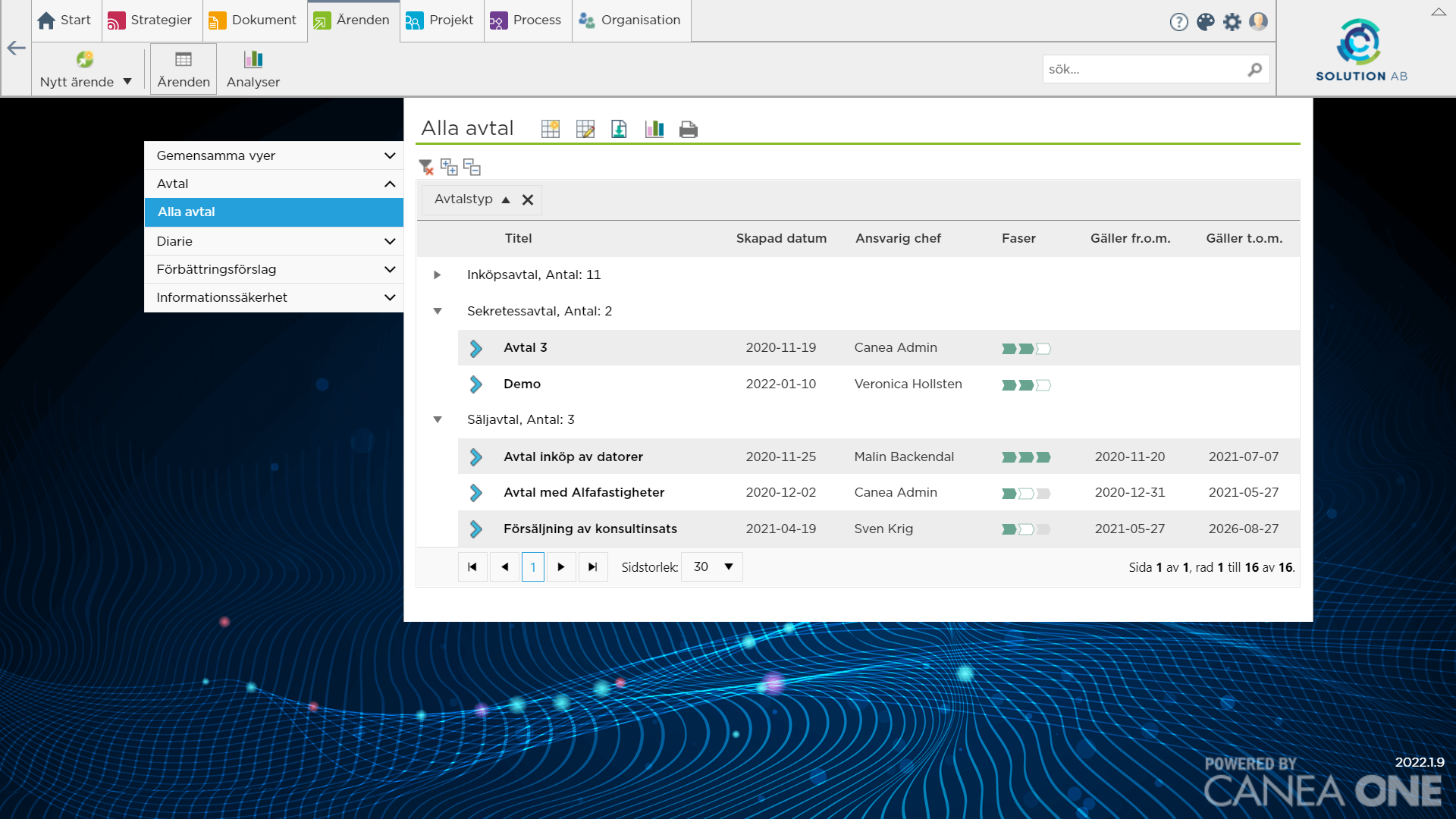Open the Demo row arrow
This screenshot has width=1456, height=819.
475,384
